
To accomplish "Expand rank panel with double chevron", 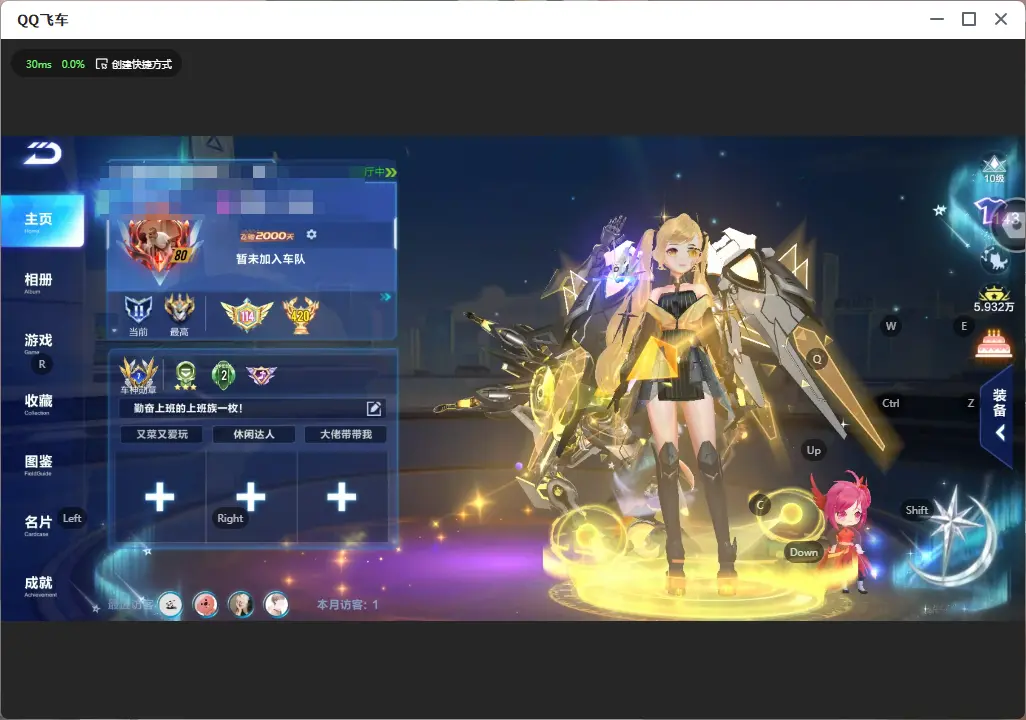I will [385, 297].
